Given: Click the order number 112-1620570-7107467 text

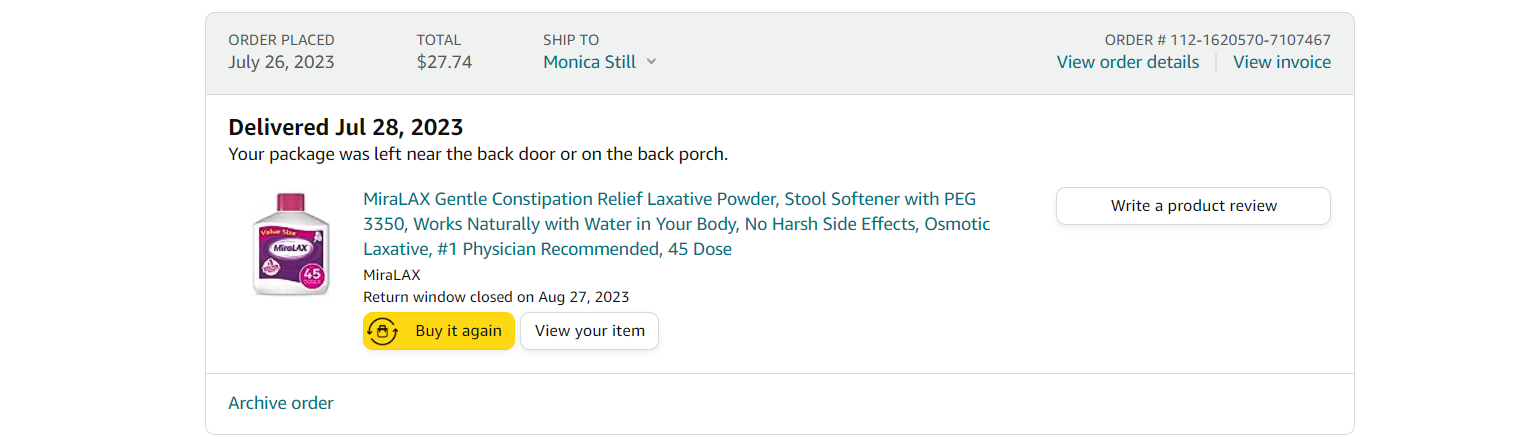Looking at the screenshot, I should (1217, 40).
